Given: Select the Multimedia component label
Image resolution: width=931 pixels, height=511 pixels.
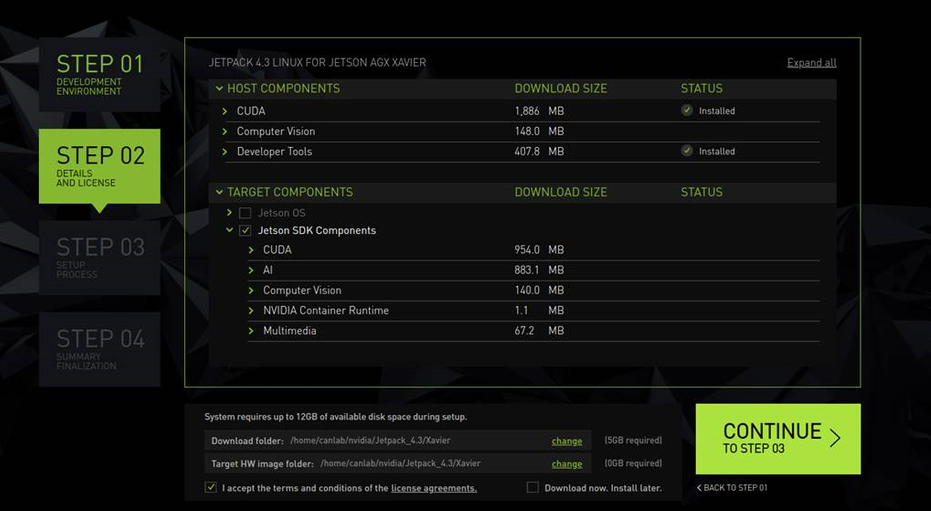Looking at the screenshot, I should [x=290, y=331].
